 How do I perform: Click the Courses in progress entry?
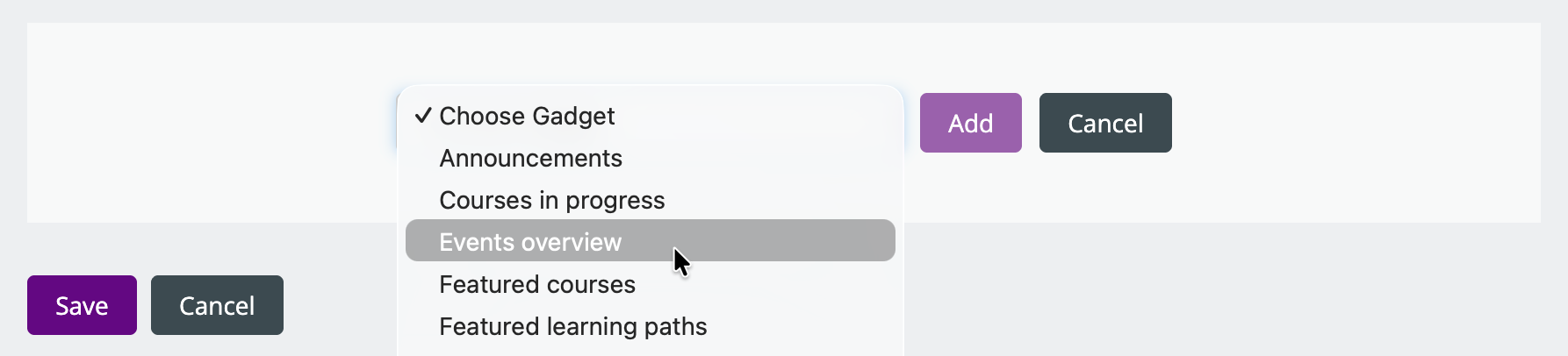point(551,201)
